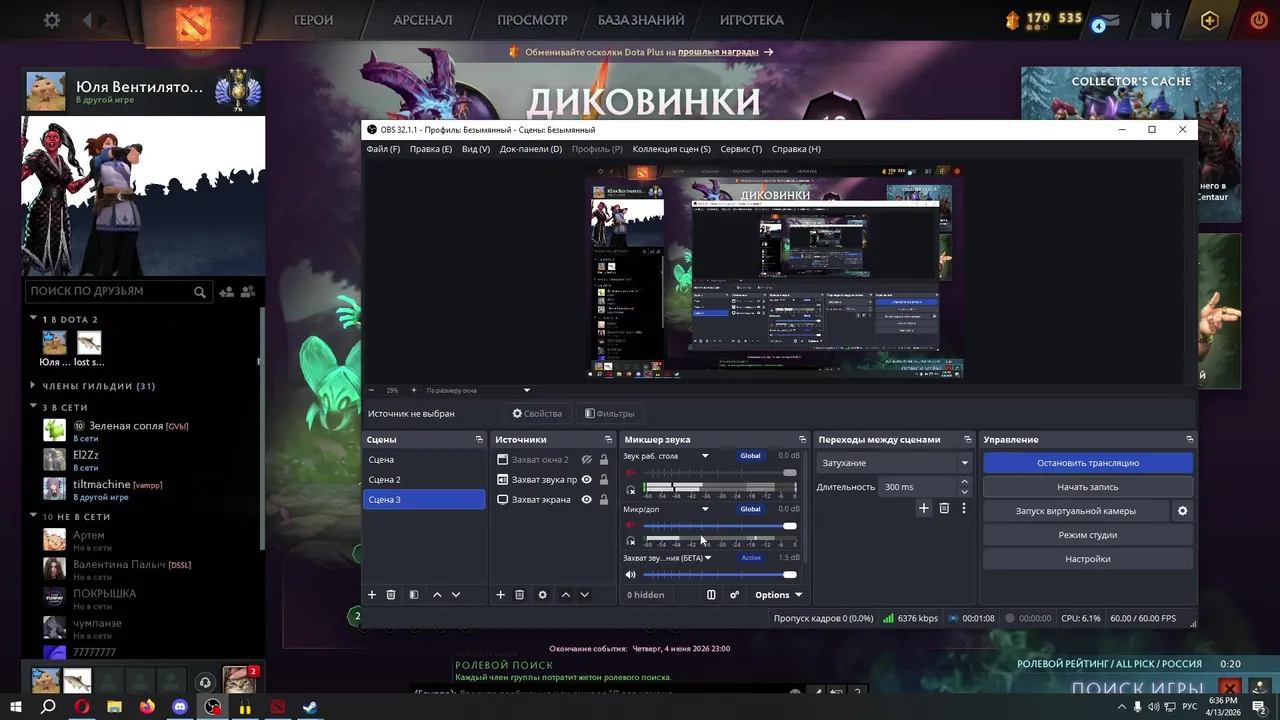Image resolution: width=1280 pixels, height=720 pixels.
Task: Open preview scaling По размеру окна dropdown
Action: pos(478,390)
